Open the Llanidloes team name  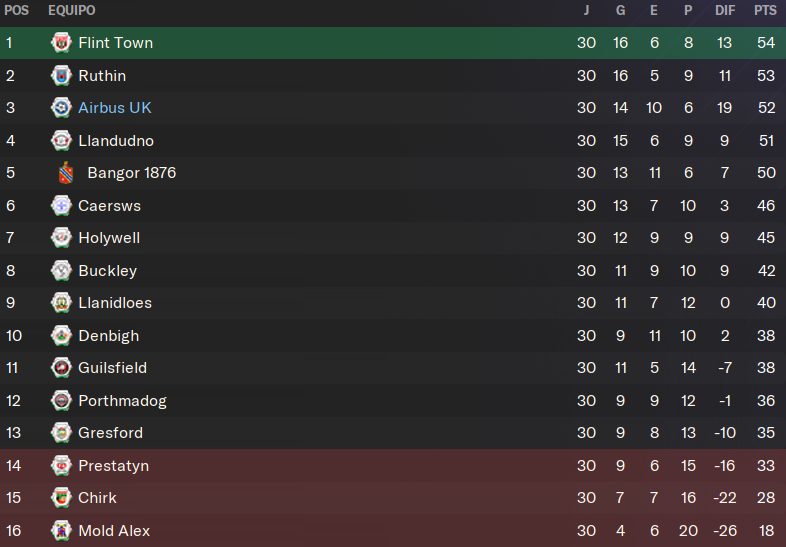115,303
